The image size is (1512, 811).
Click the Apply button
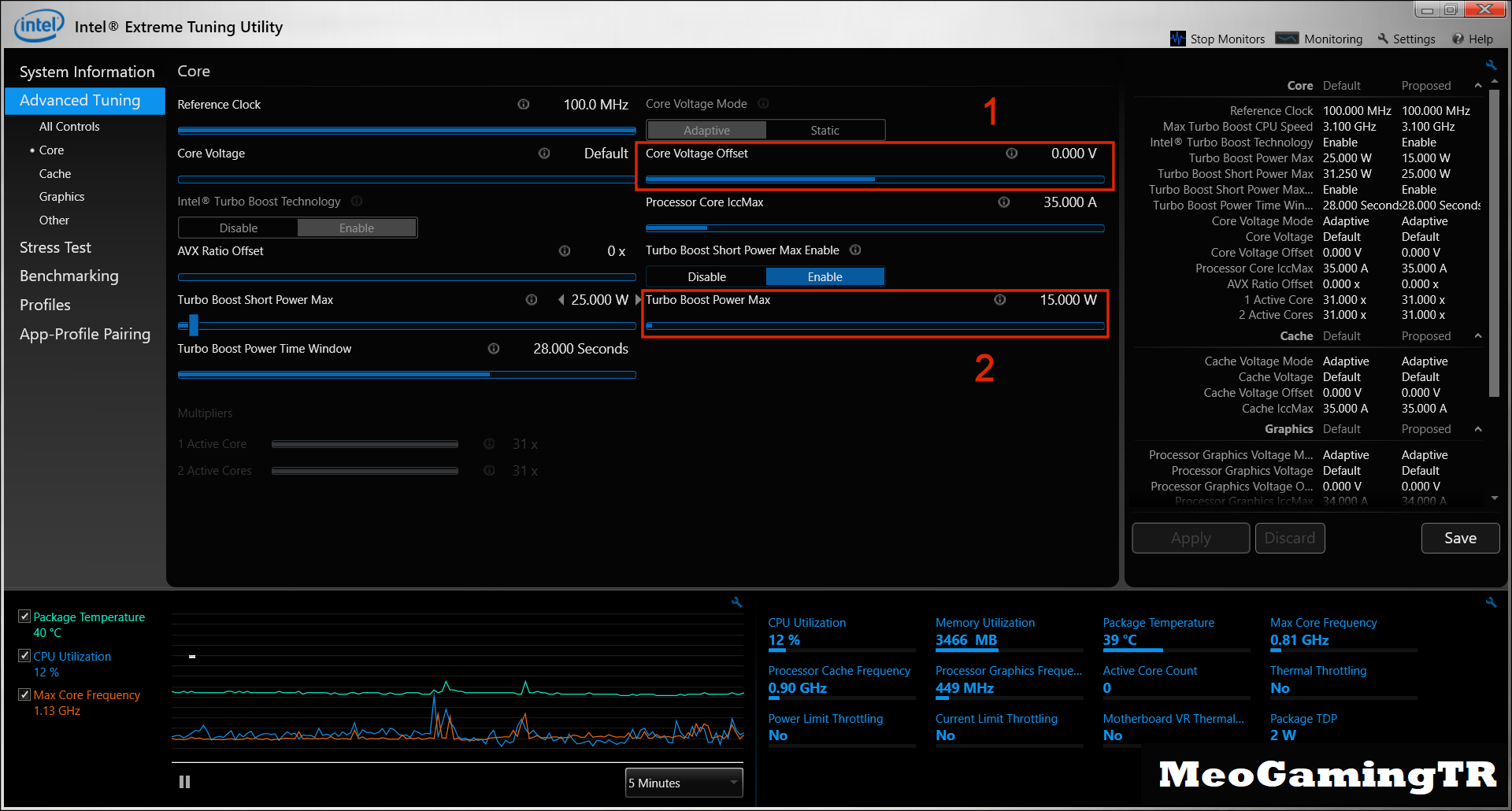pos(1191,538)
